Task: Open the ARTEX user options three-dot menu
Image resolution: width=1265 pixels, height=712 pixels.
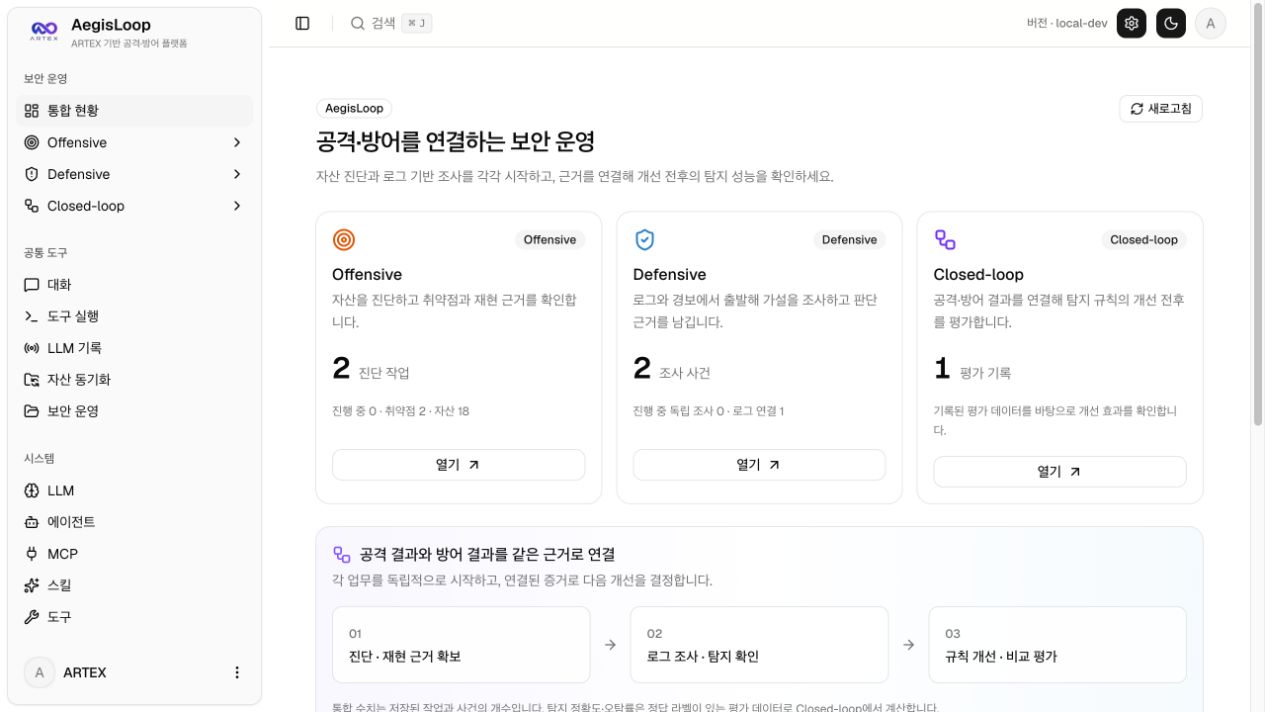Action: [x=237, y=673]
